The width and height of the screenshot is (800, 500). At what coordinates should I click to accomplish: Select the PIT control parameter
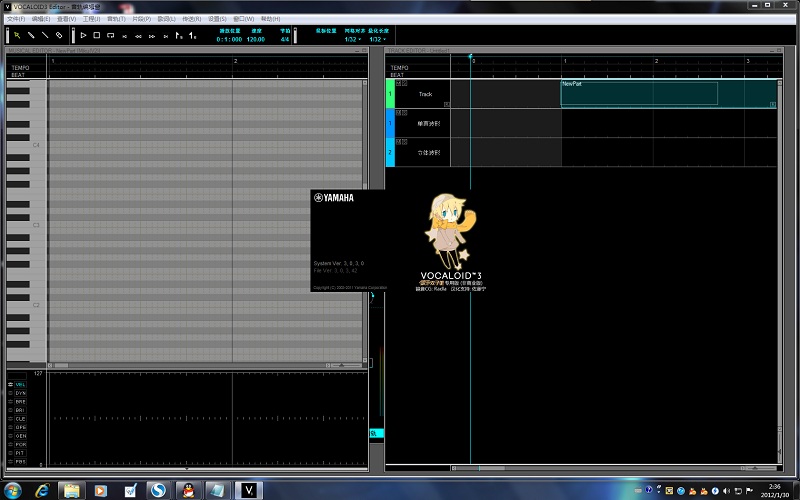20,452
